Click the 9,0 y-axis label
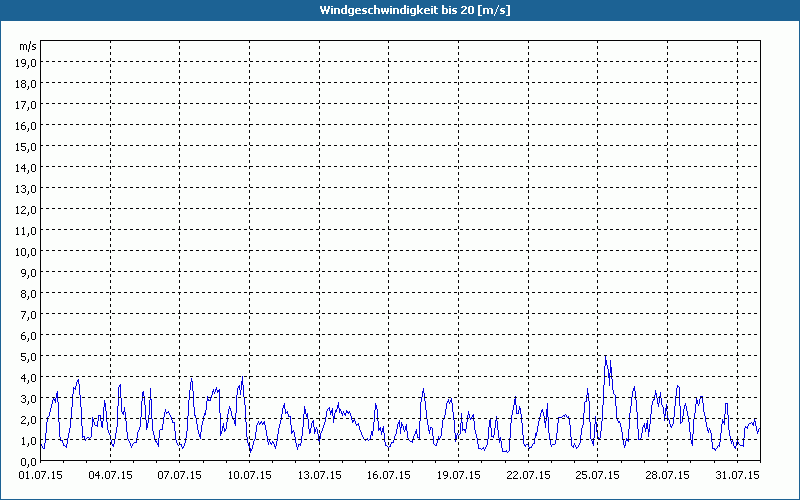The height and width of the screenshot is (500, 800). point(29,272)
